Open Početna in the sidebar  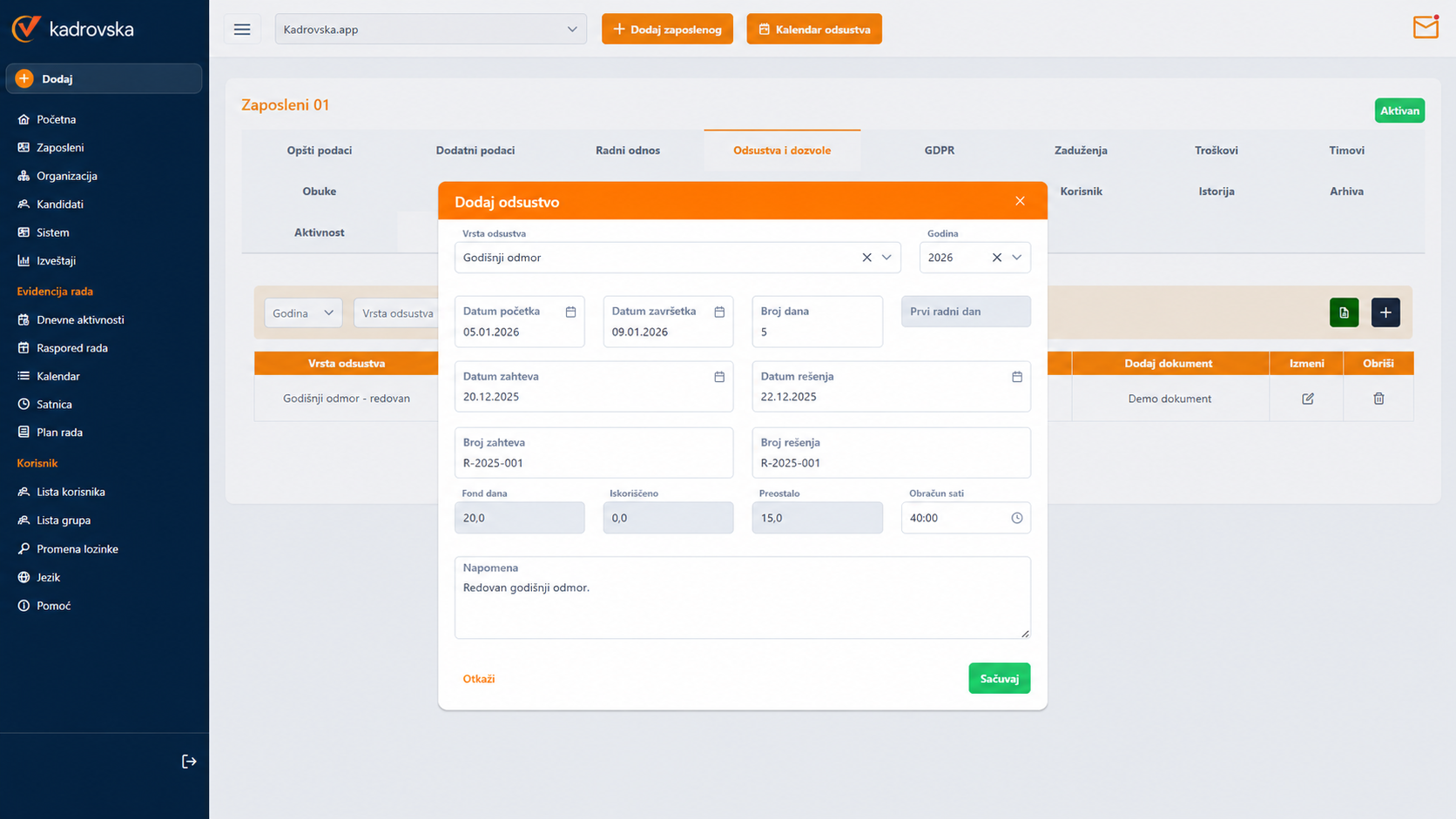56,119
